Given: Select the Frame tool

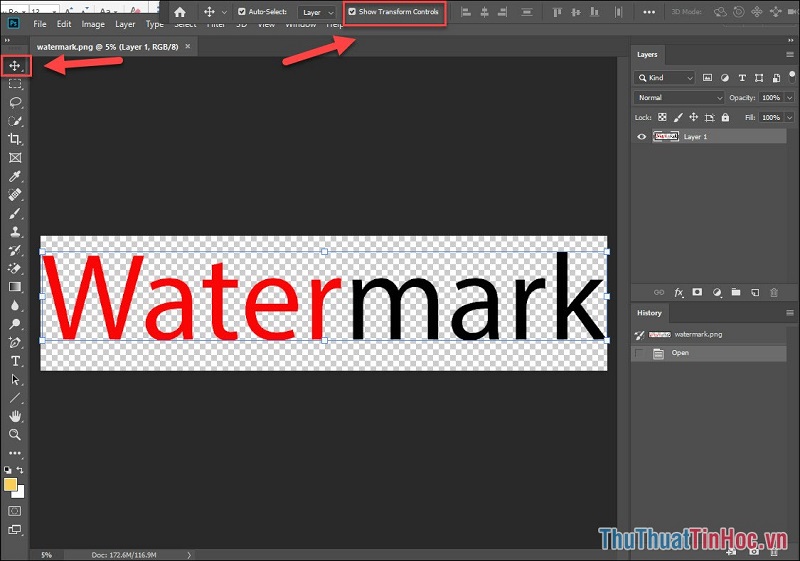Looking at the screenshot, I should click(x=15, y=158).
